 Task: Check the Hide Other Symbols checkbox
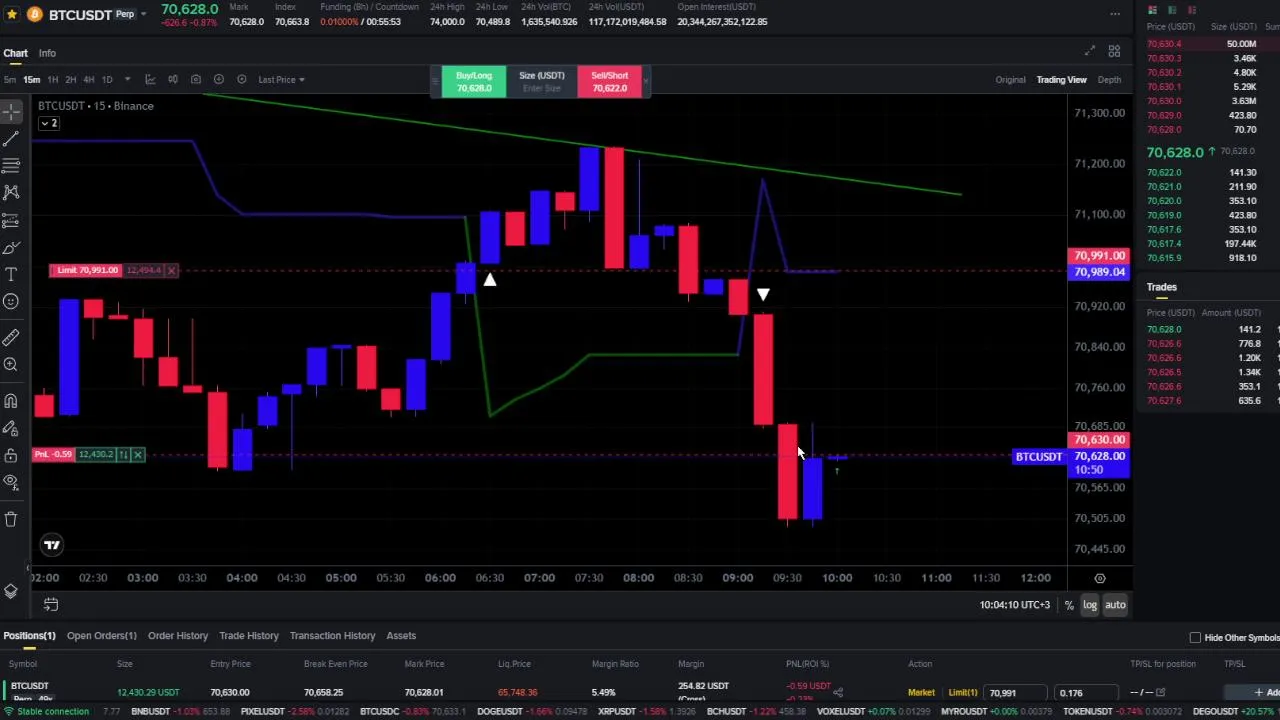tap(1195, 638)
